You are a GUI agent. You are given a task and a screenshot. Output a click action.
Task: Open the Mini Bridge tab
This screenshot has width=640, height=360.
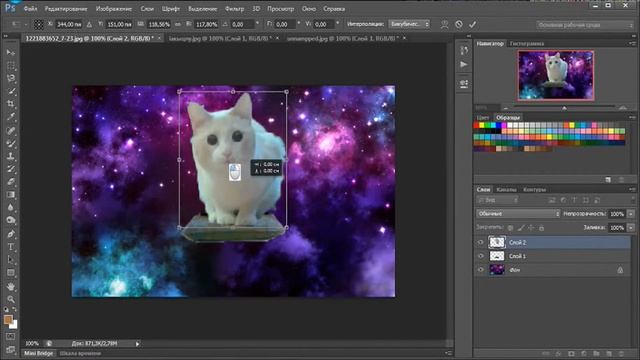click(38, 353)
